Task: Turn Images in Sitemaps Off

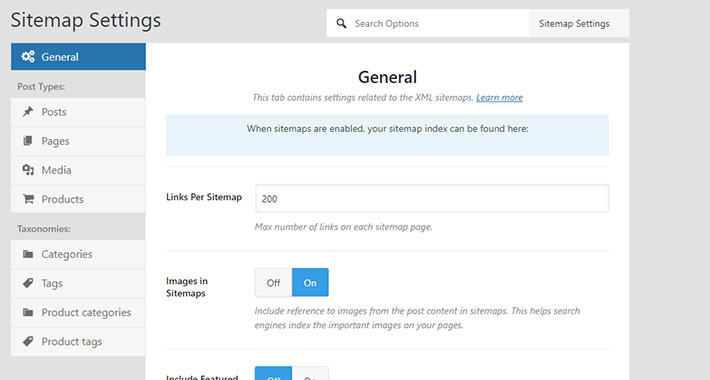Action: pyautogui.click(x=273, y=283)
